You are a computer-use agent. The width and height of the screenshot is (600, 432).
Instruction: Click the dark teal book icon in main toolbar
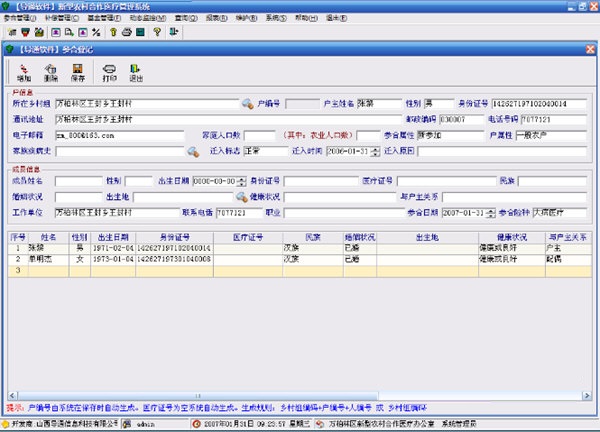(140, 33)
